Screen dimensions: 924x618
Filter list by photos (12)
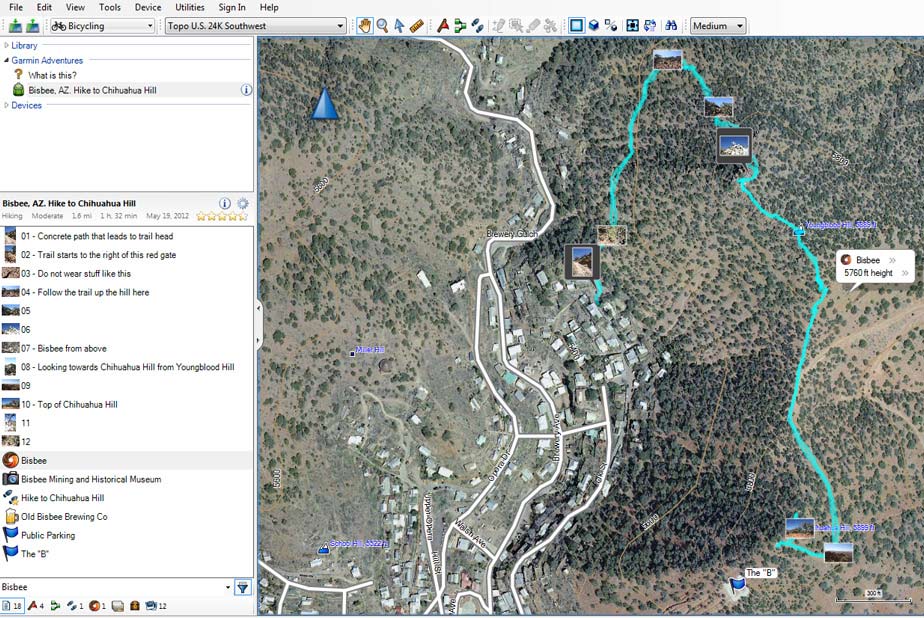pos(156,606)
